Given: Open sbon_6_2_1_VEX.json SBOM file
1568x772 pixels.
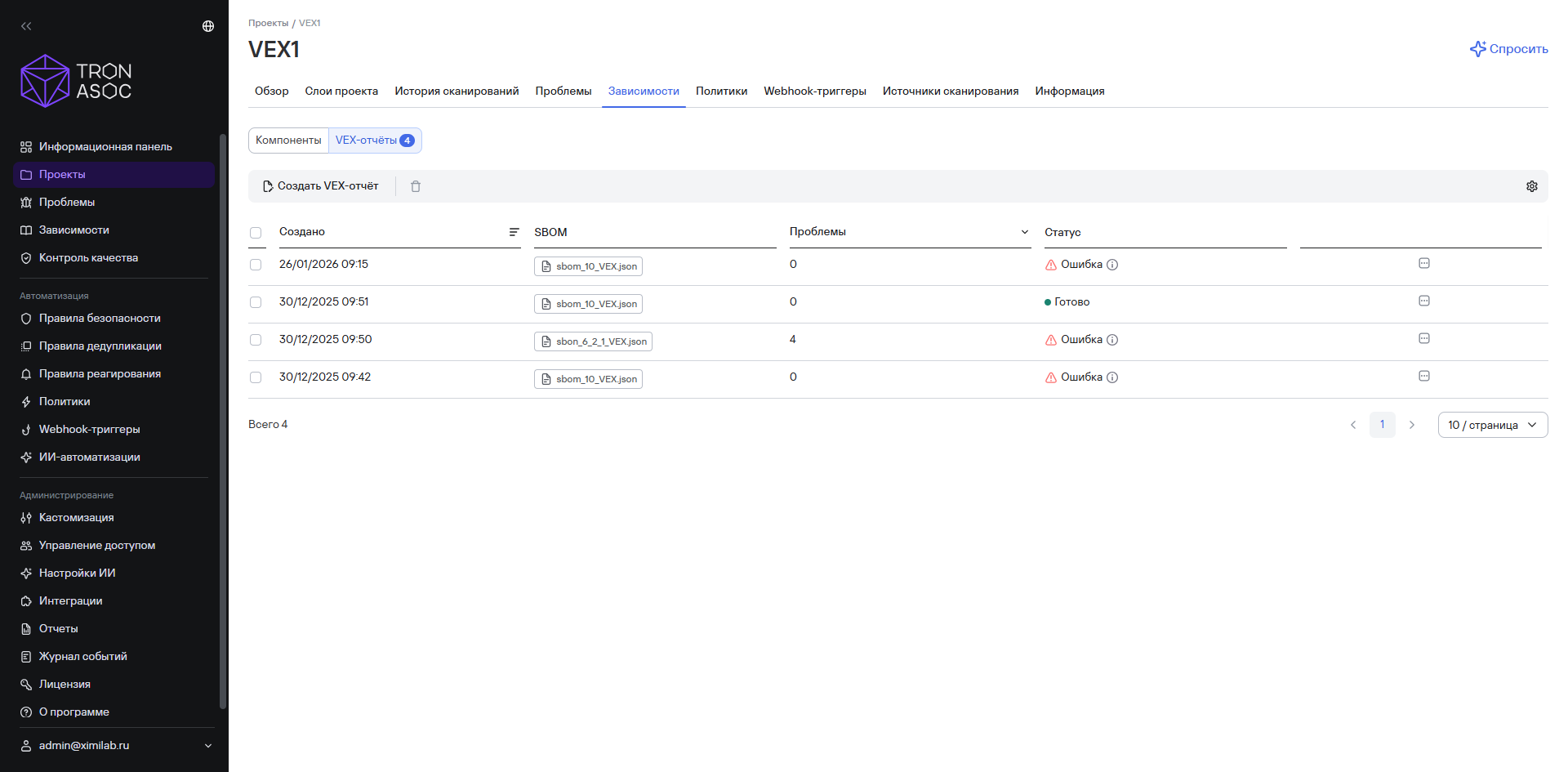Looking at the screenshot, I should (x=593, y=341).
